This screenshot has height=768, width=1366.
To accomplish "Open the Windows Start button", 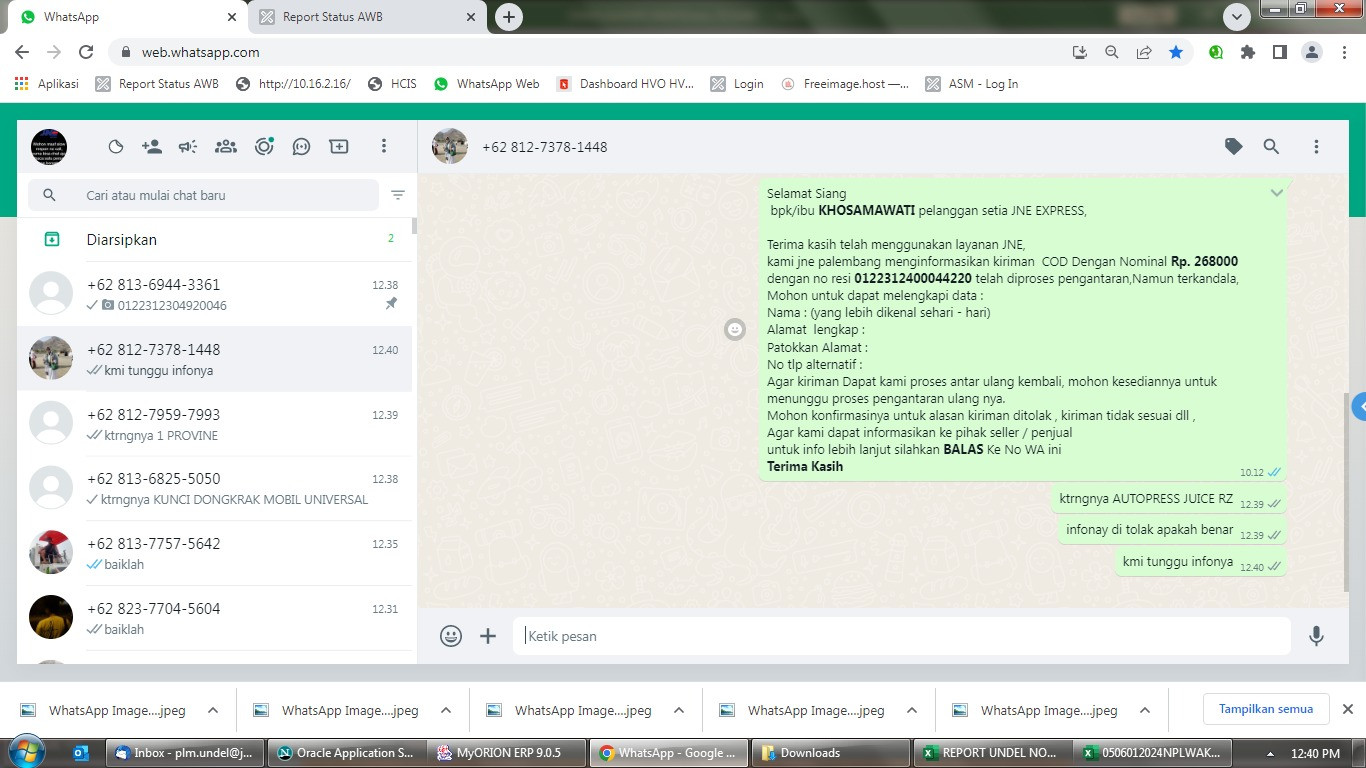I will coord(26,752).
